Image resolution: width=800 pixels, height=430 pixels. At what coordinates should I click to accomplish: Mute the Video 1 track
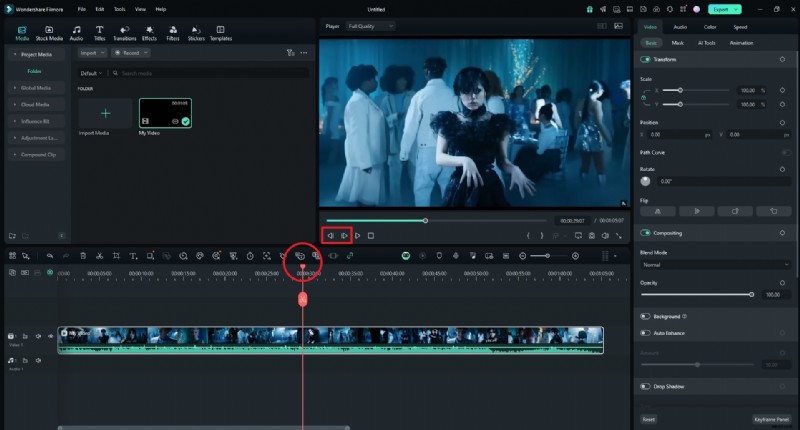(x=38, y=336)
